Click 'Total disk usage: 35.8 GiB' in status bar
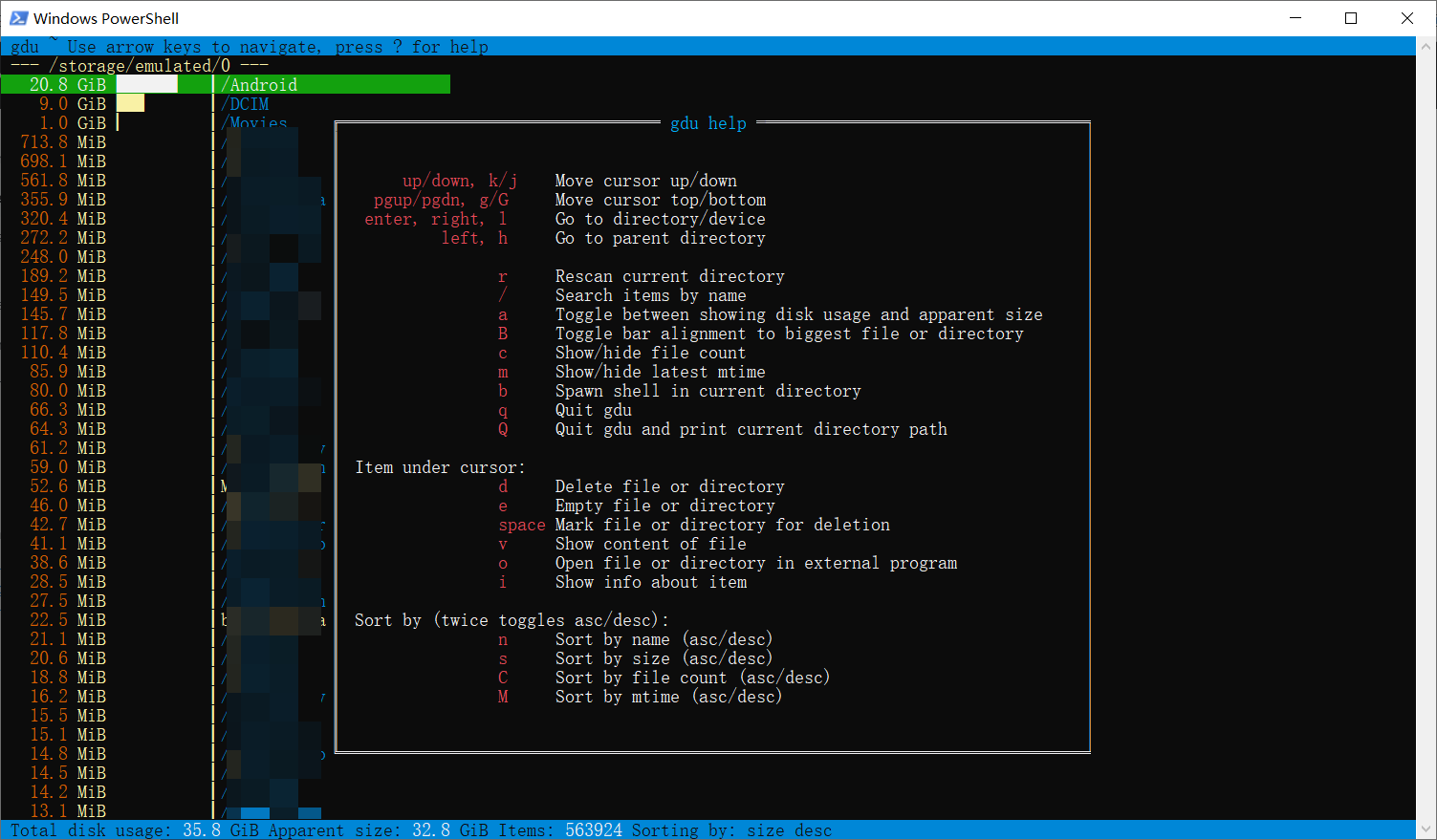1437x840 pixels. pos(135,830)
